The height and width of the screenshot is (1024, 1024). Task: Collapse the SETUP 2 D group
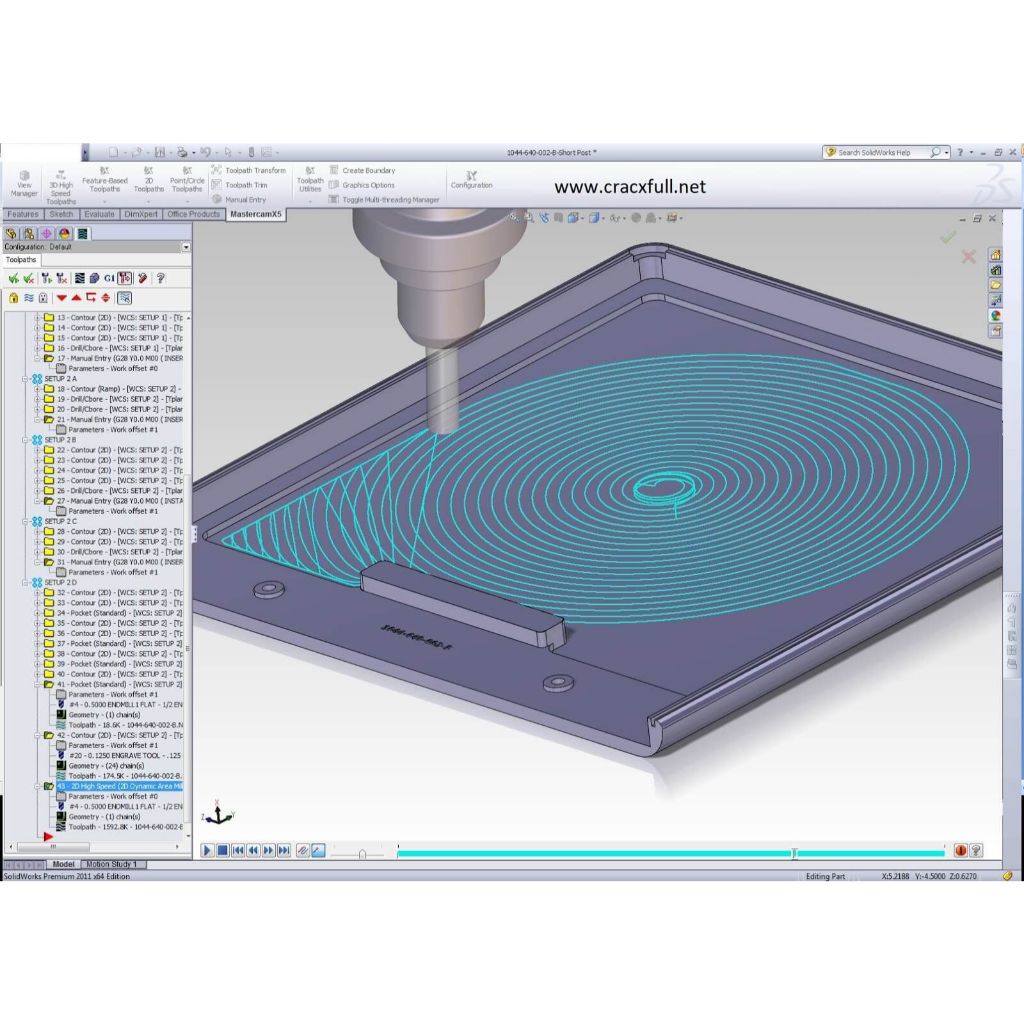(26, 582)
